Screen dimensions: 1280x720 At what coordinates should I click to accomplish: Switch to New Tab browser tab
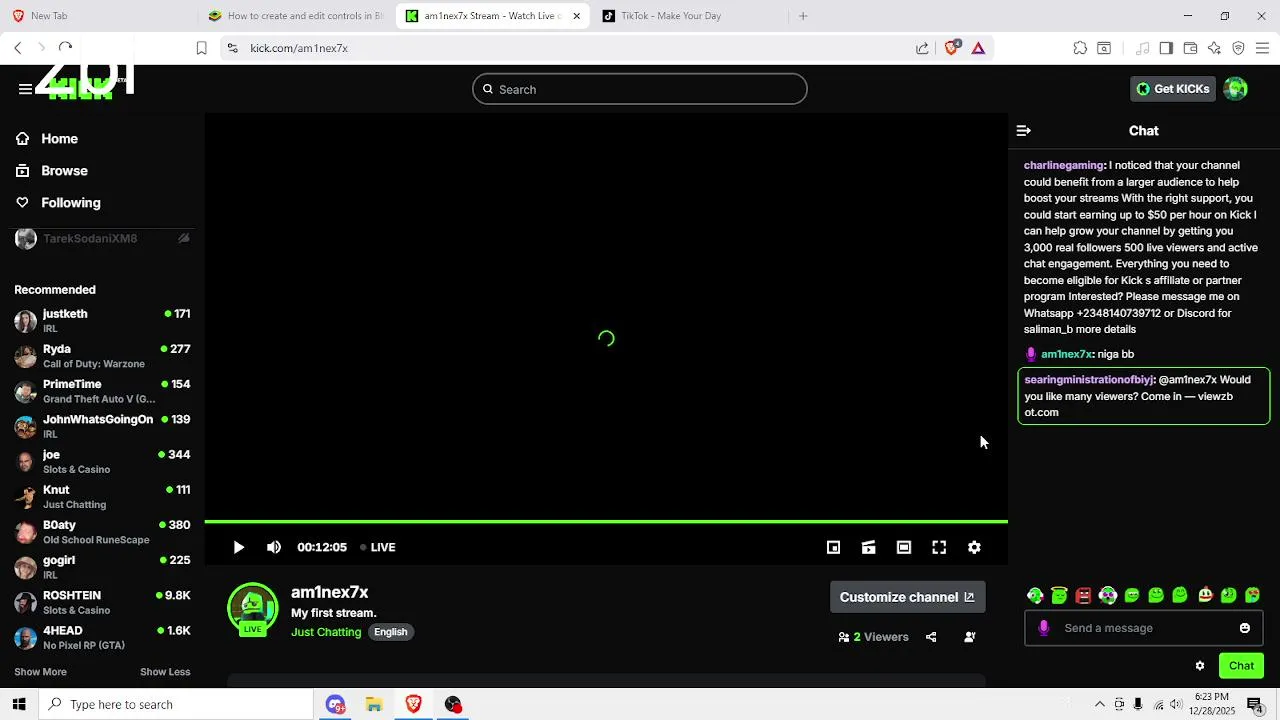click(x=98, y=16)
